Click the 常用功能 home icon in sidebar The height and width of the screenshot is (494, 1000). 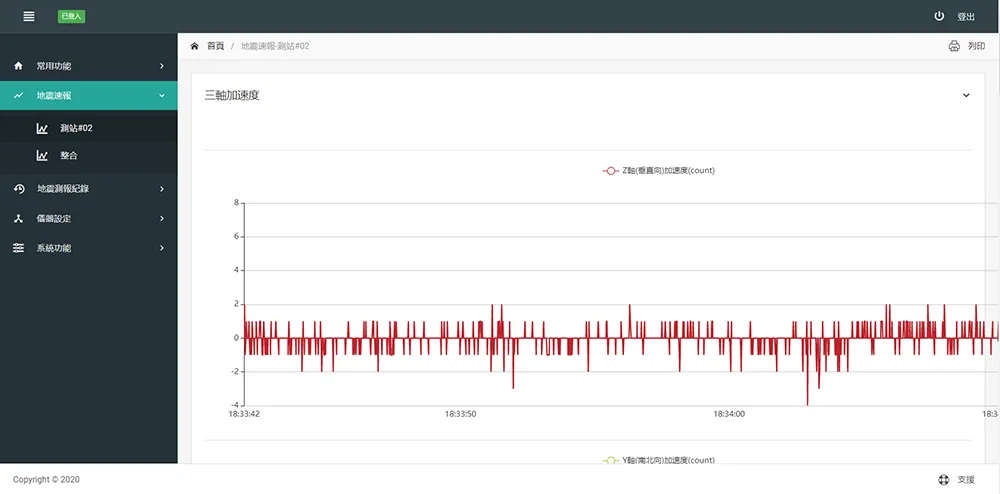click(18, 66)
